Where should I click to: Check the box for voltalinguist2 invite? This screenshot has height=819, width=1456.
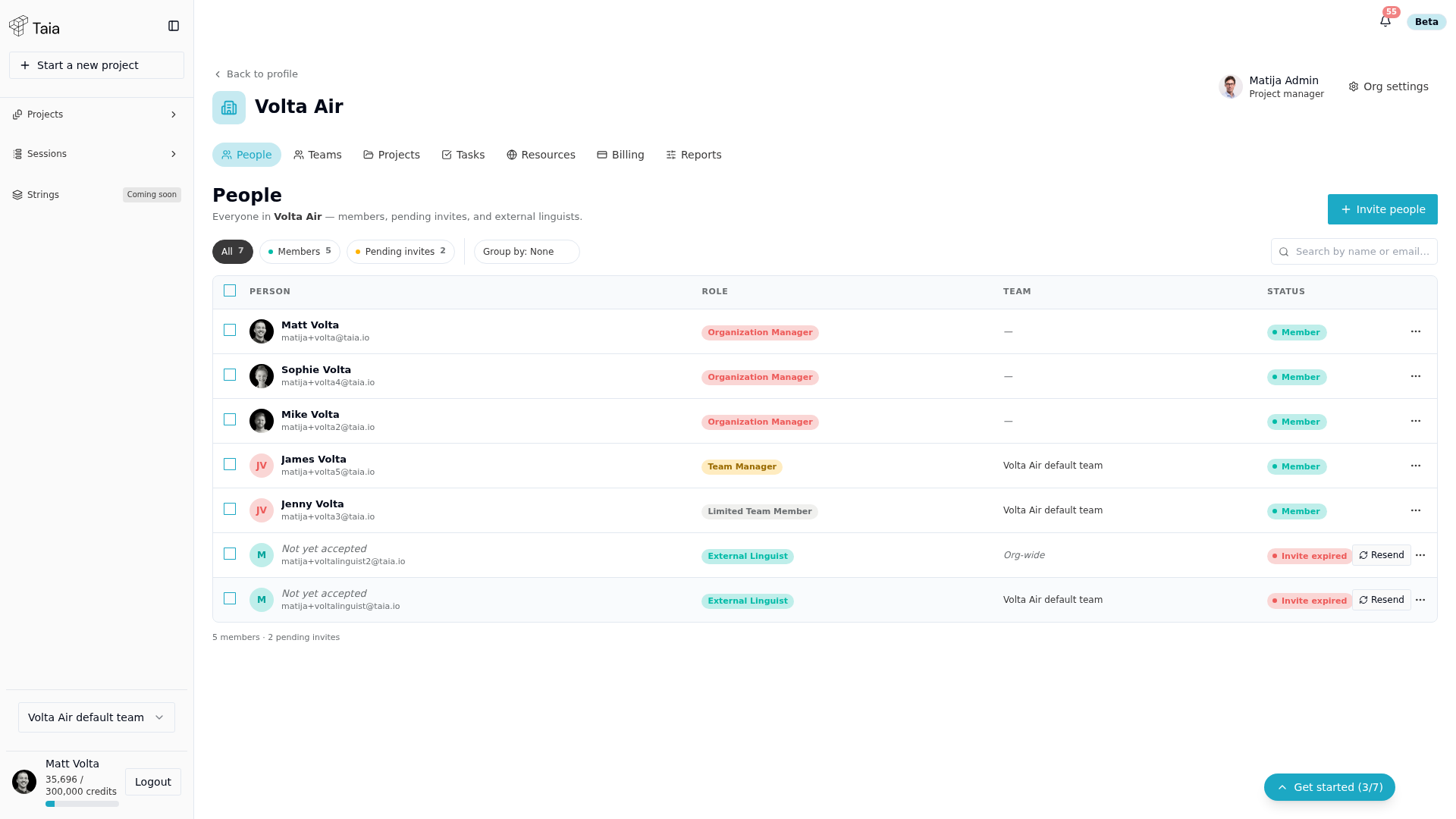pyautogui.click(x=230, y=554)
